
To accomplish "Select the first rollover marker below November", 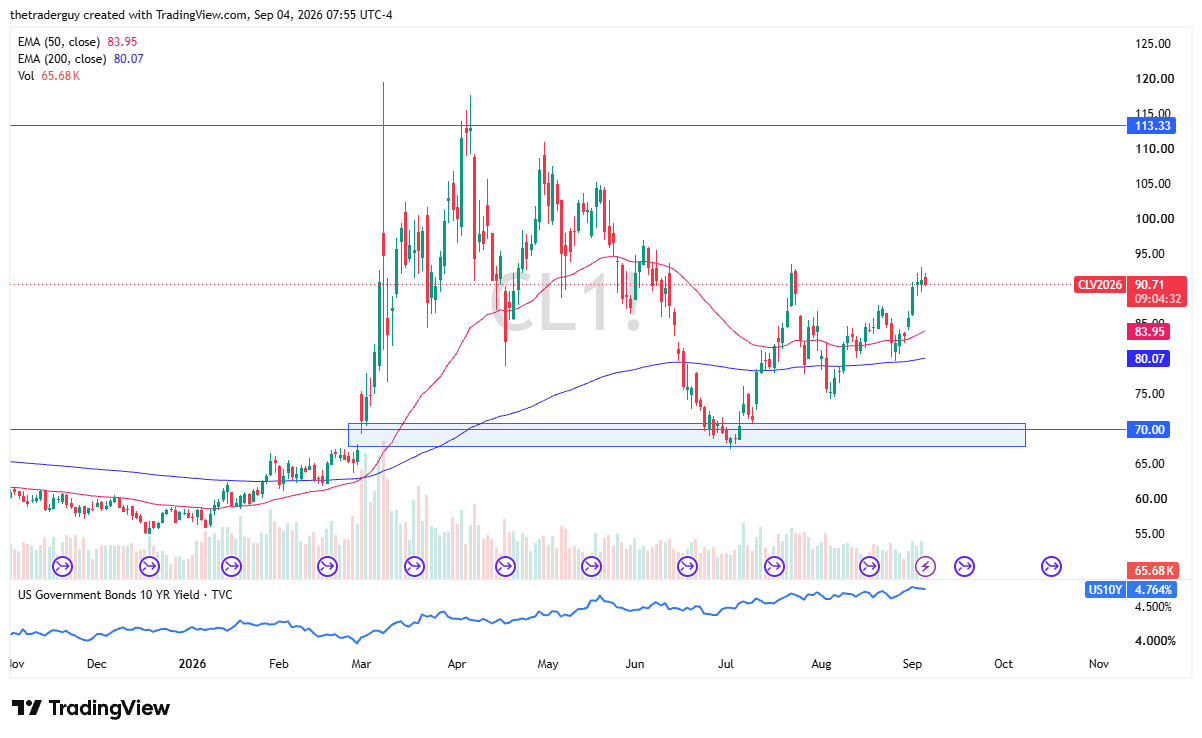I will point(61,567).
